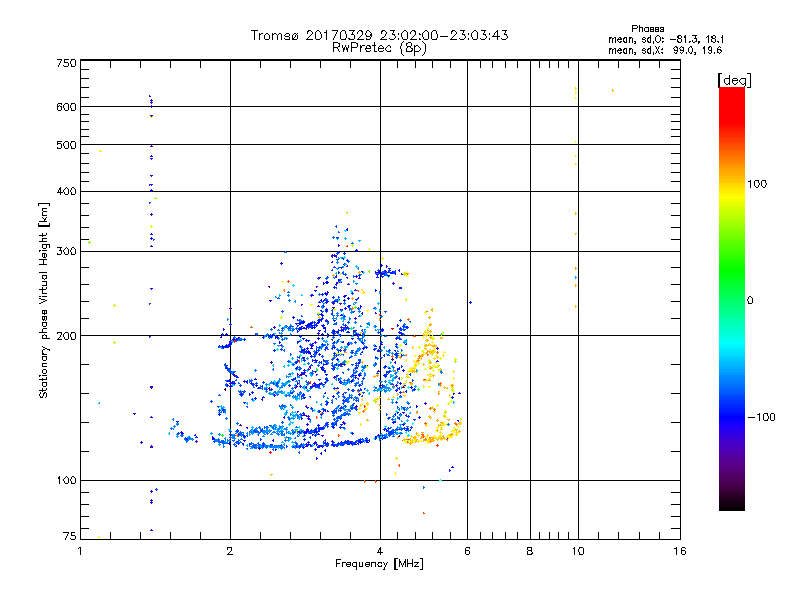Click the 'mean, sd,X: 99.0, 19.6' line

point(665,50)
